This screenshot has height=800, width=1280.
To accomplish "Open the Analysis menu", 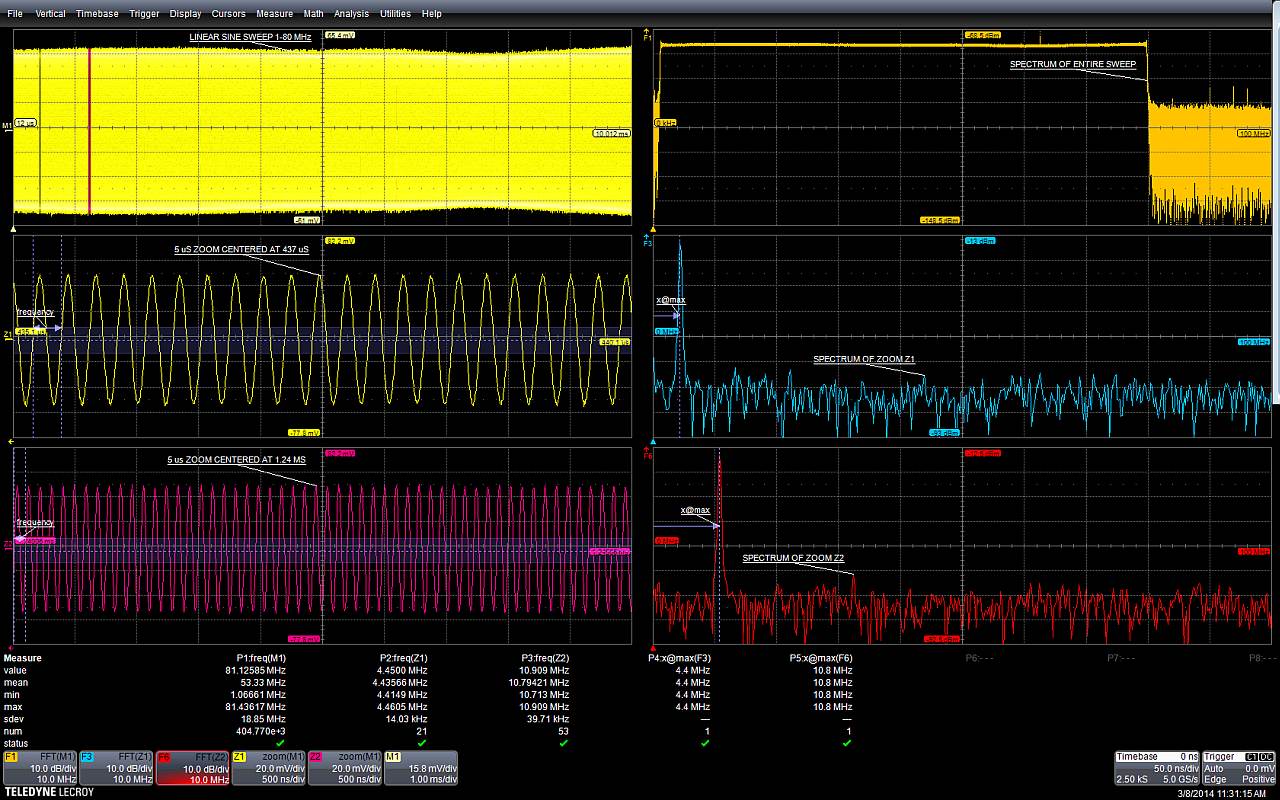I will [351, 14].
